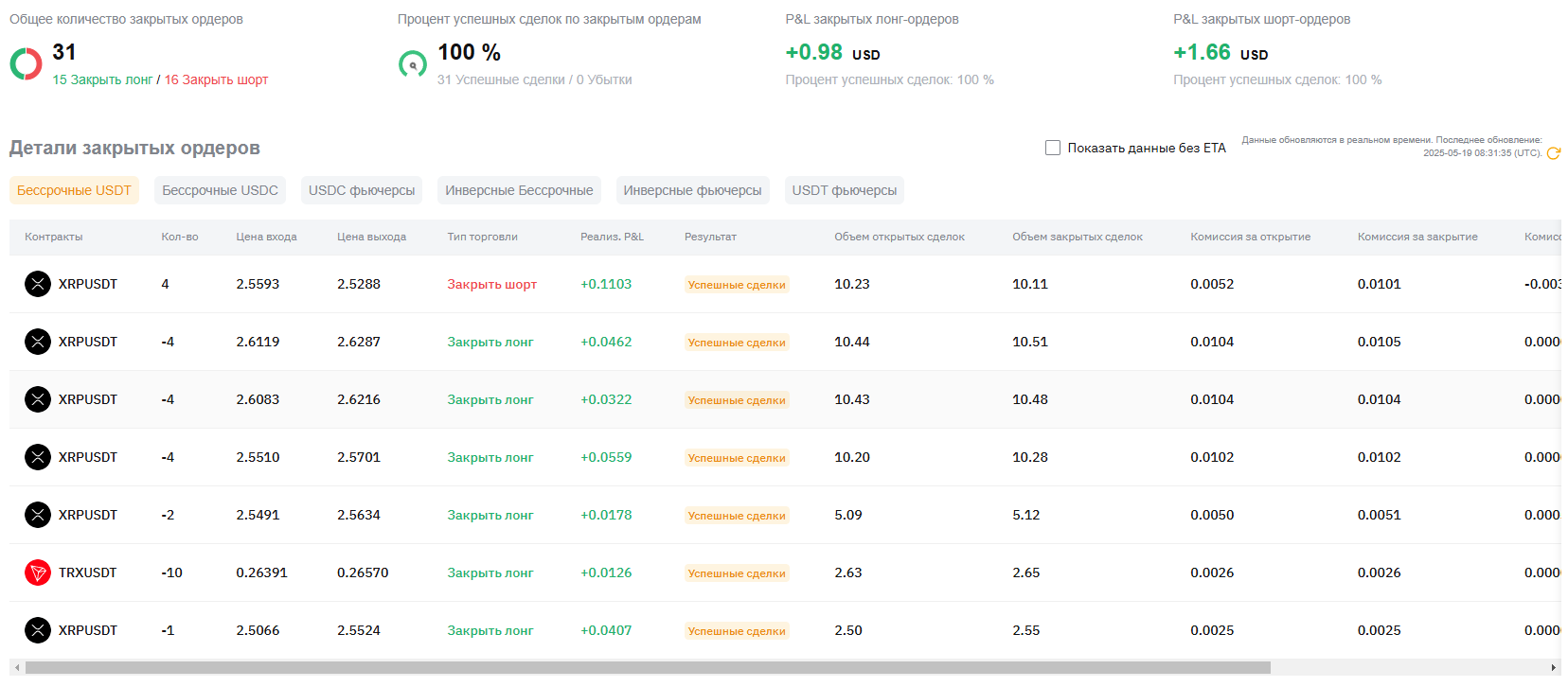Click 'Детали закрытых ордеров' heading
1568x687 pixels.
134,148
